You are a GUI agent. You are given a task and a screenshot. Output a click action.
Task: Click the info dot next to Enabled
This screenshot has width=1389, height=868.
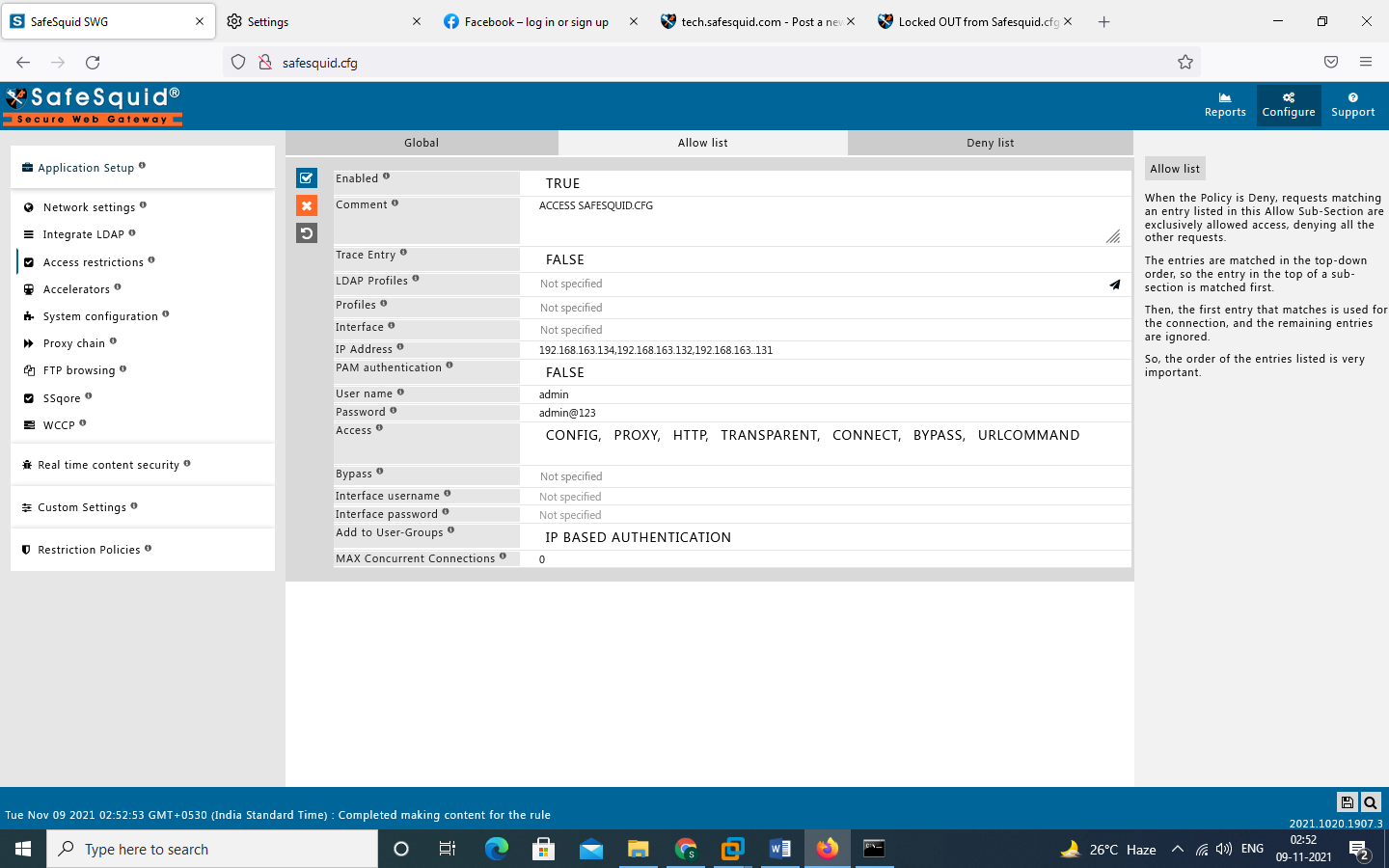click(x=386, y=176)
